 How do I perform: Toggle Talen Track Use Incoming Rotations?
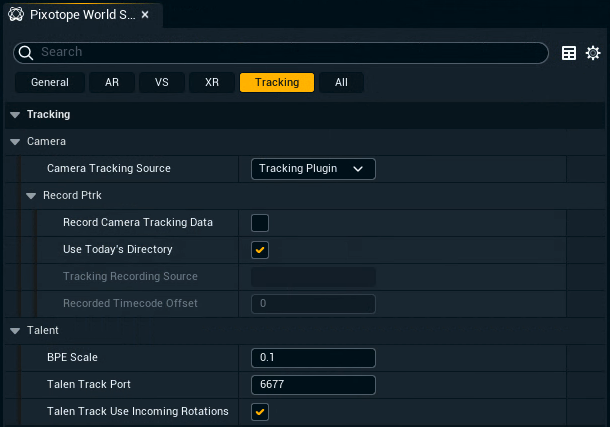tap(260, 412)
